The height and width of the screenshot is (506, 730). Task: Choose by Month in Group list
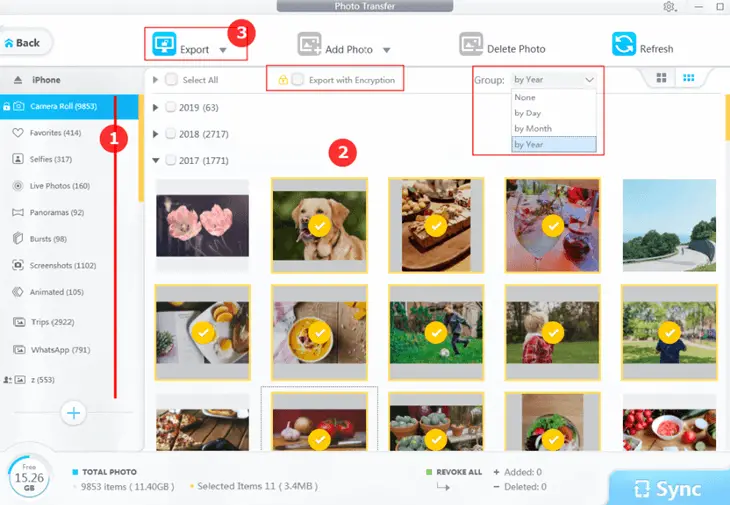click(x=554, y=129)
